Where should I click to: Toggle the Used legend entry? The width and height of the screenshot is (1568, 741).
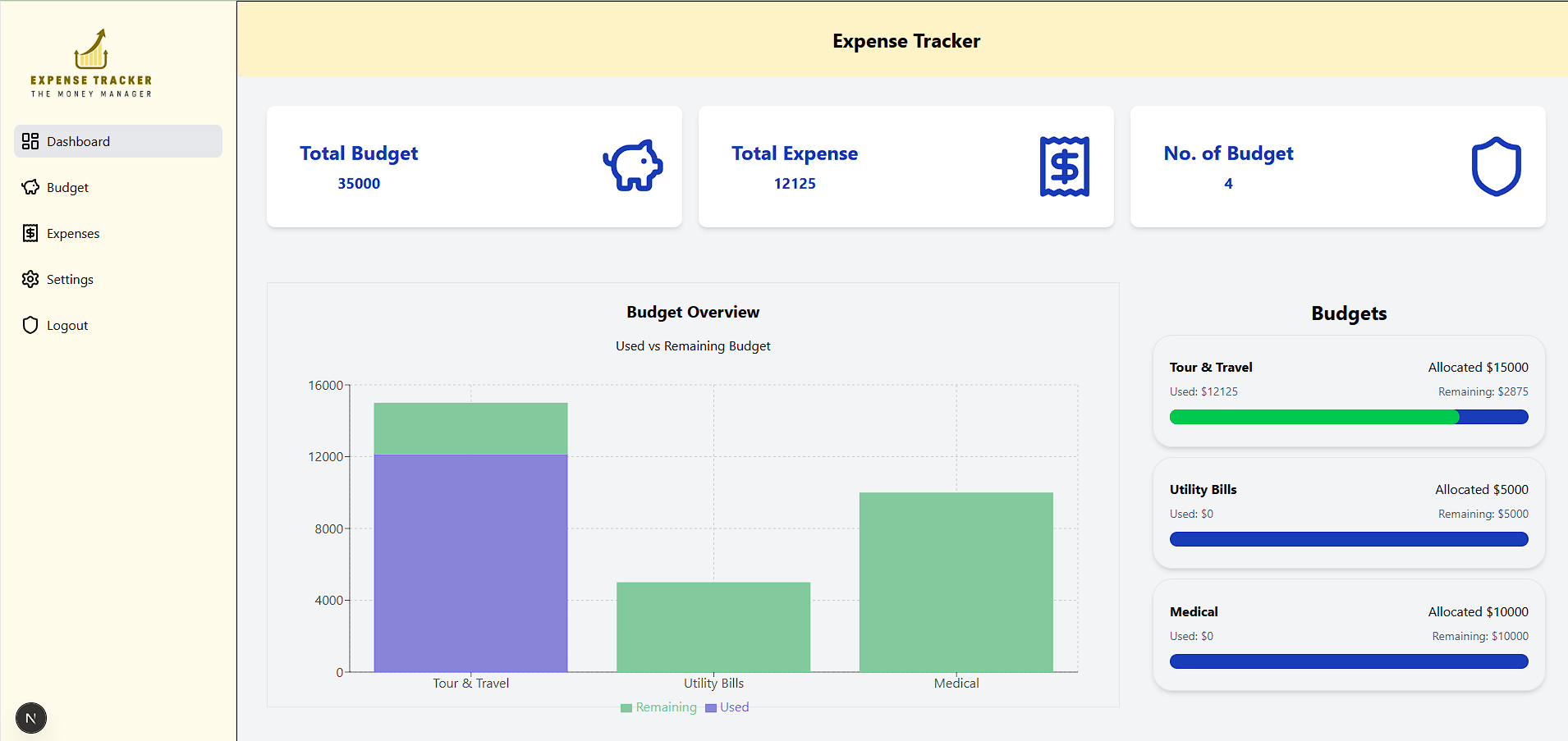point(727,707)
